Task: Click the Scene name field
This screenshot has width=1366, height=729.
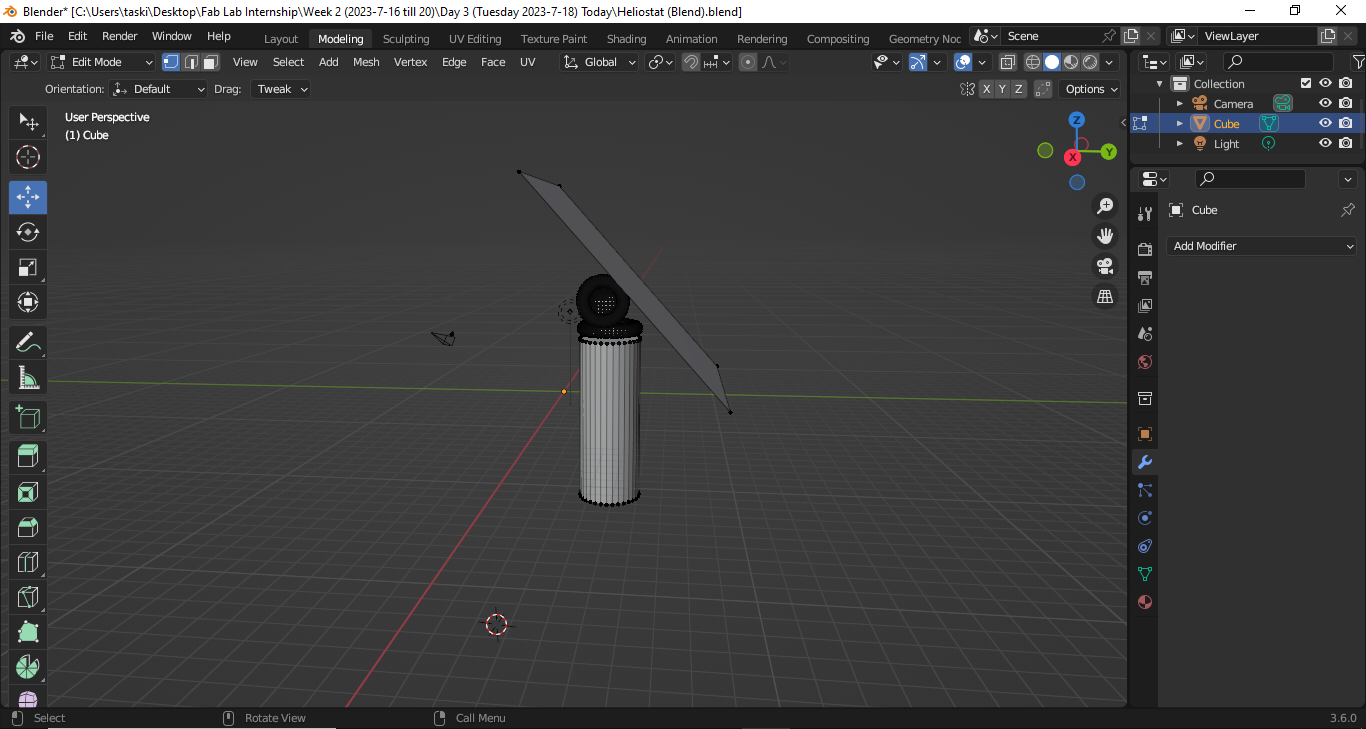Action: [1050, 36]
